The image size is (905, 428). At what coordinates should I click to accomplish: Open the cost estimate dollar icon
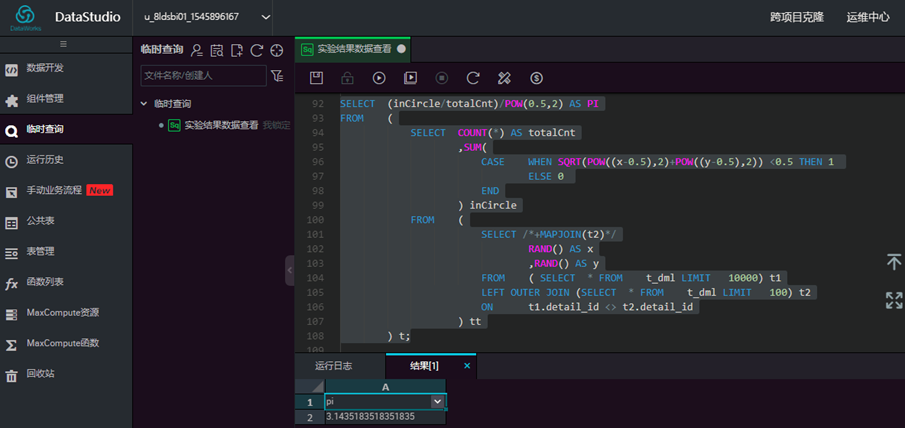point(536,78)
